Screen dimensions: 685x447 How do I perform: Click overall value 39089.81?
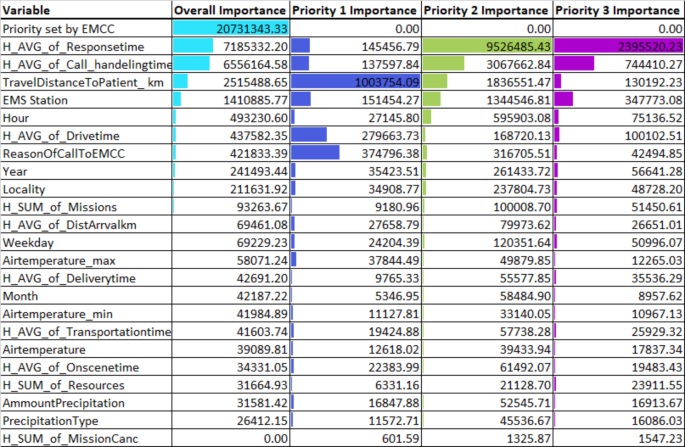pos(263,350)
